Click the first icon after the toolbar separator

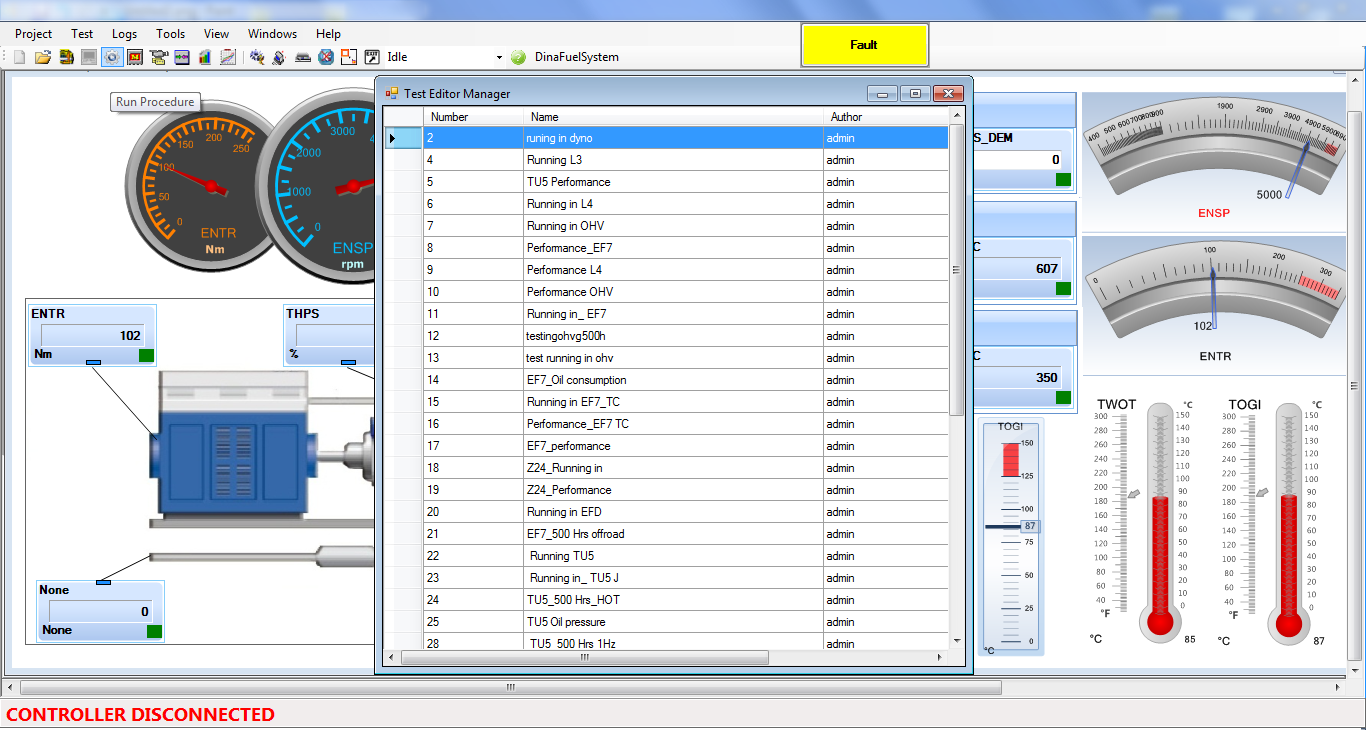(257, 57)
